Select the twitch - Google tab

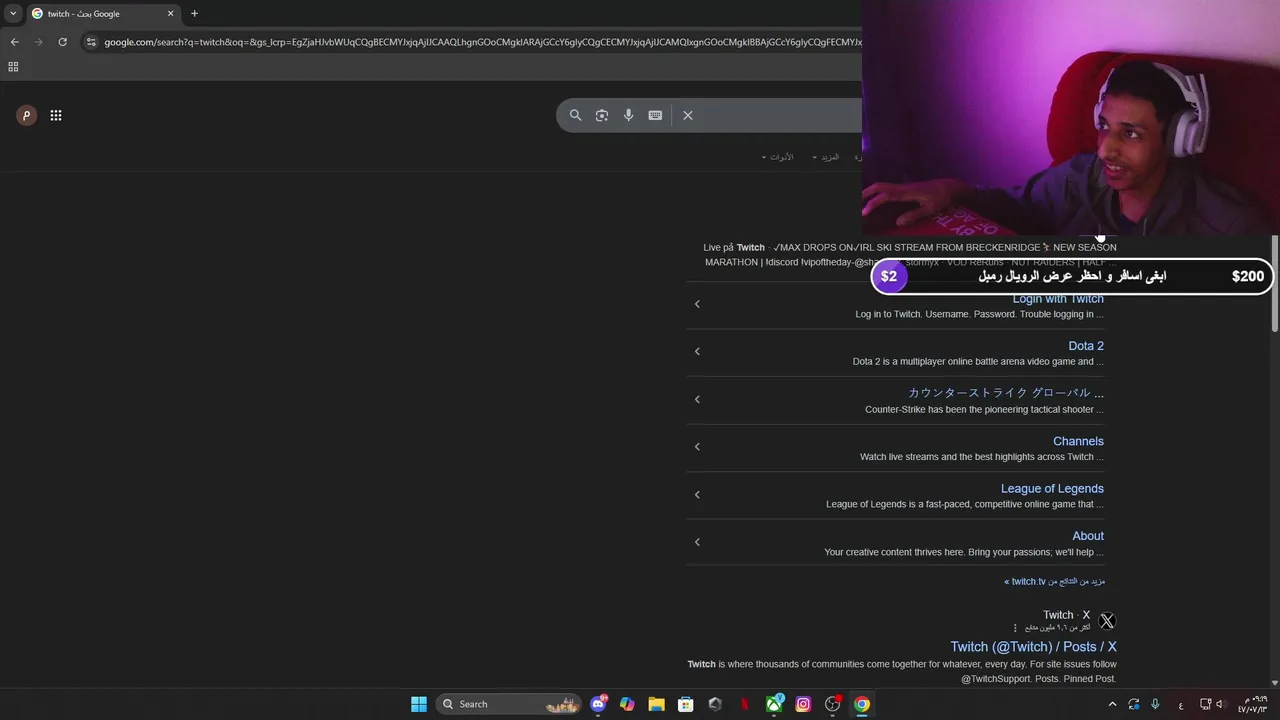(102, 14)
